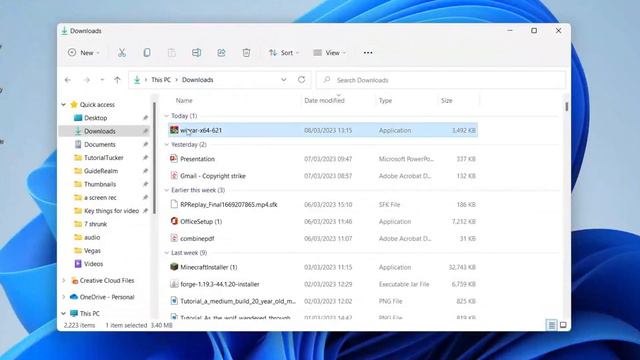Refresh the Downloads folder
This screenshot has width=640, height=360.
301,80
